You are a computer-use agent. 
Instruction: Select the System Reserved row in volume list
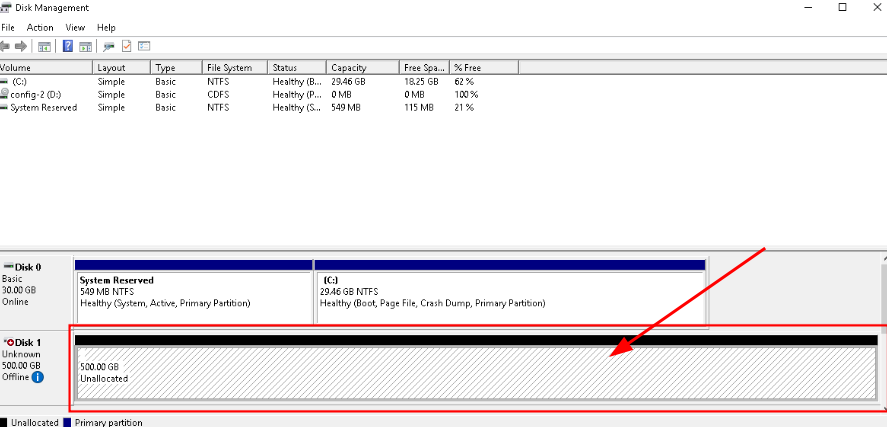pos(43,108)
